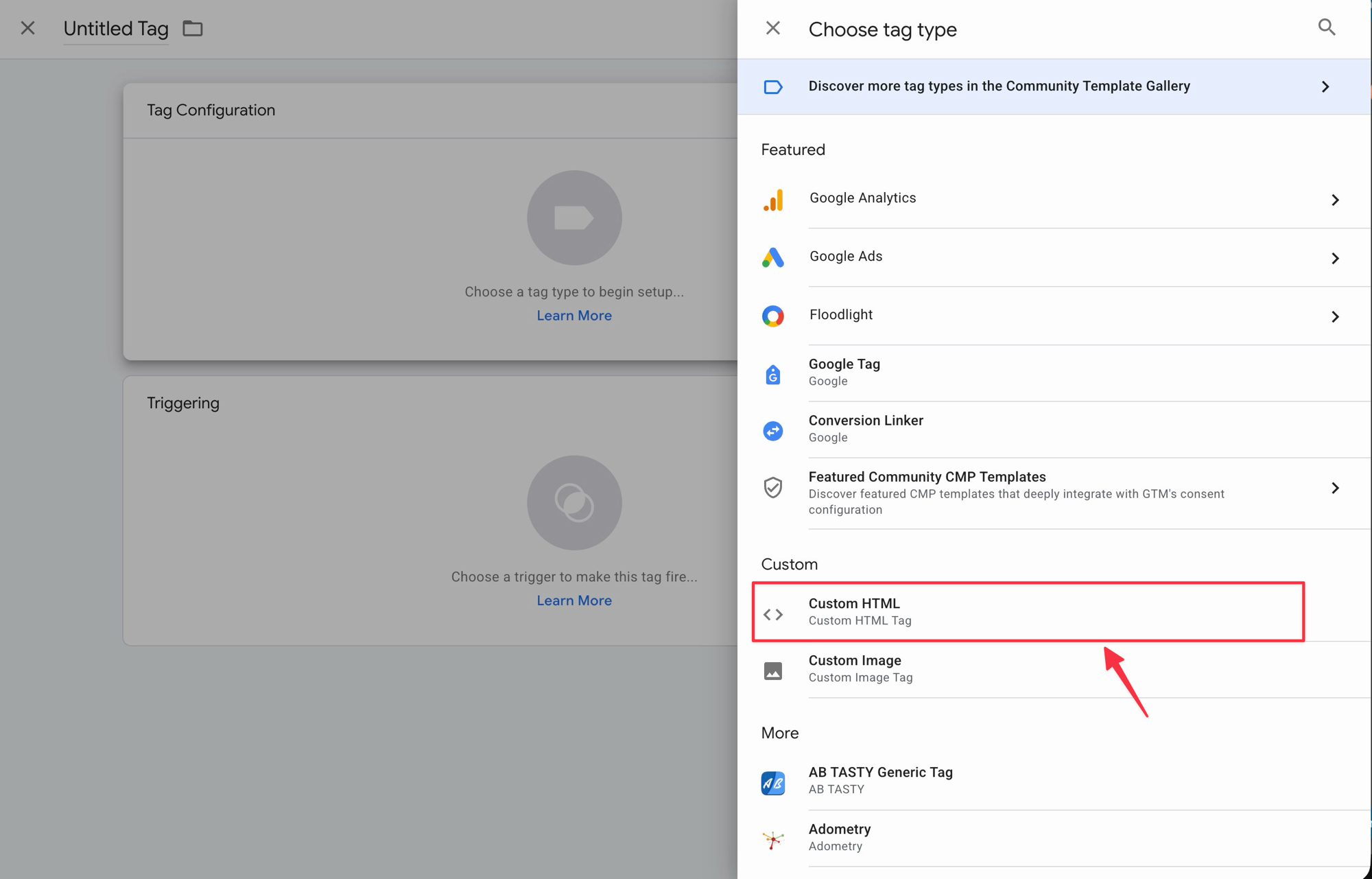The image size is (1372, 879).
Task: Click the CMP Templates shield icon
Action: coord(773,487)
